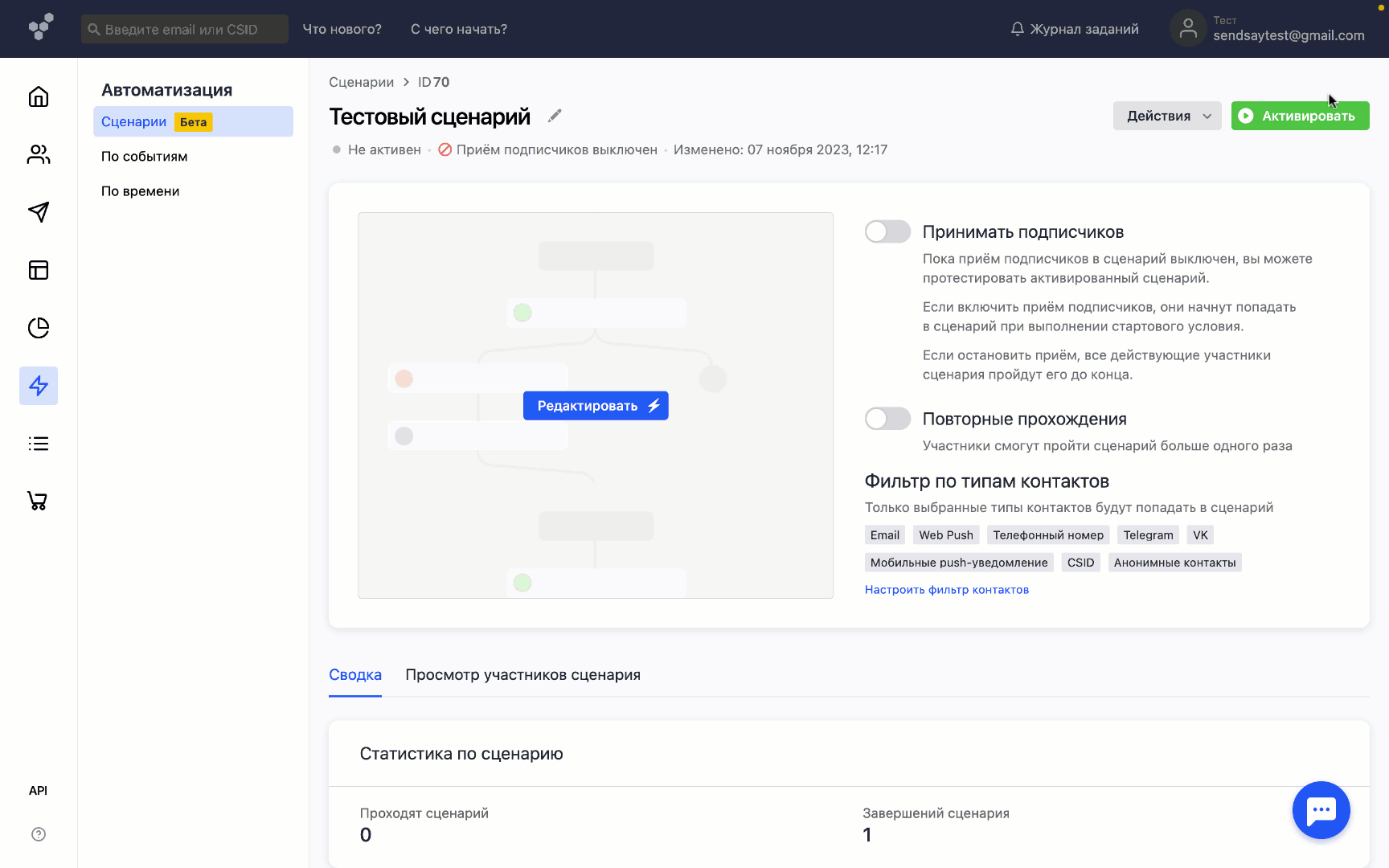This screenshot has width=1389, height=868.
Task: Open the shopping cart section icon
Action: point(38,501)
